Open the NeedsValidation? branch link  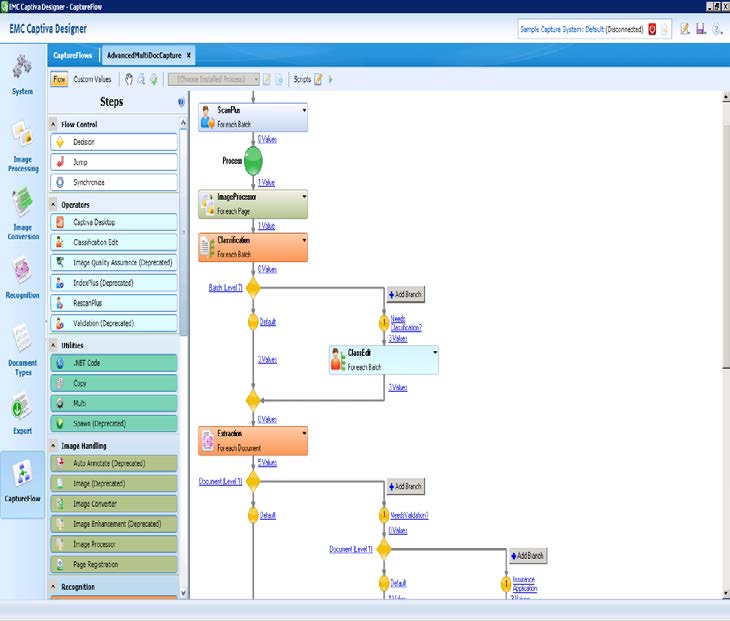409,515
